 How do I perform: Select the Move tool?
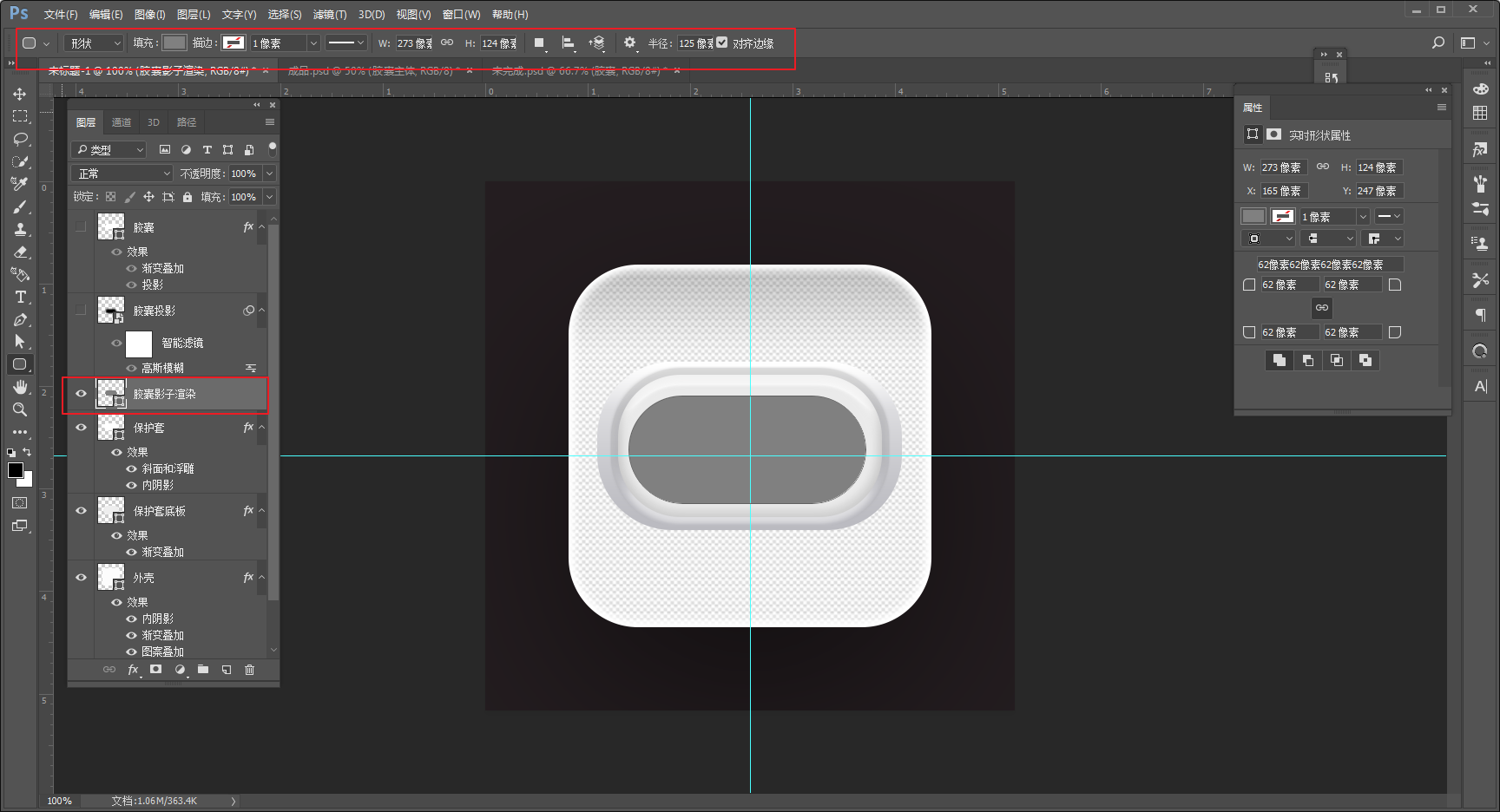click(20, 94)
